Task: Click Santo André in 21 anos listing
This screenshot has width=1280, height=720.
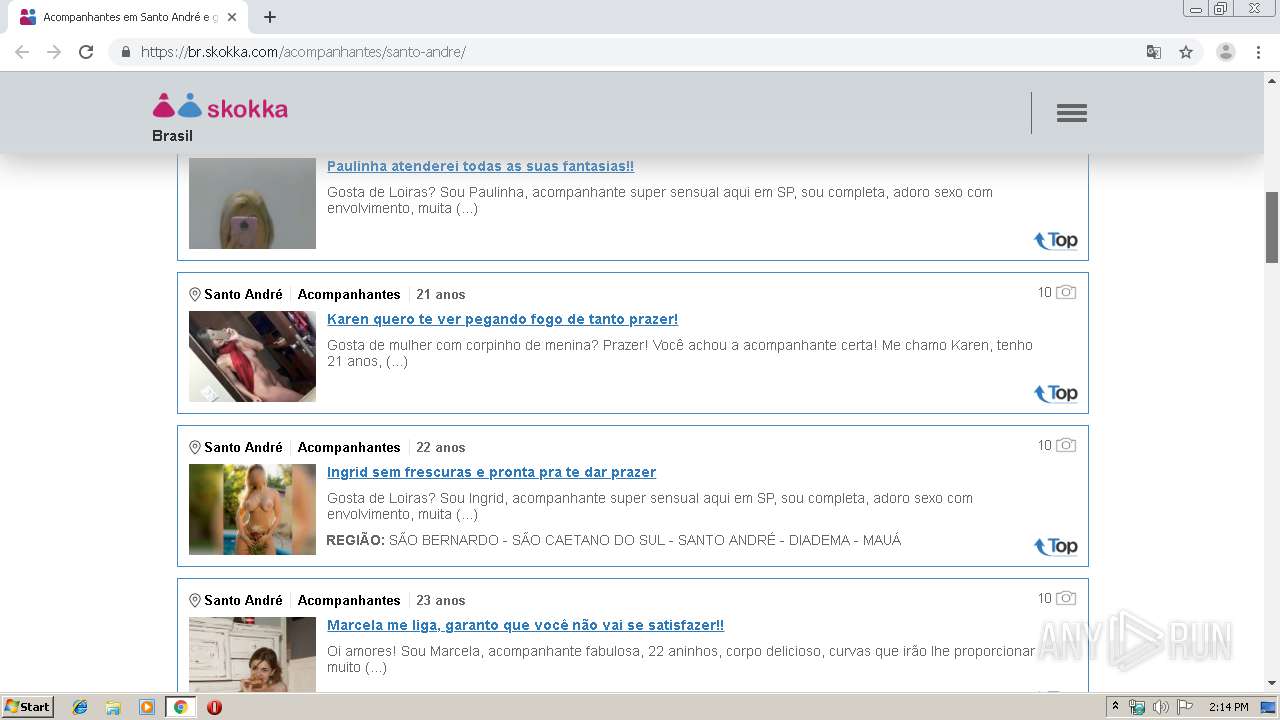Action: (x=243, y=294)
